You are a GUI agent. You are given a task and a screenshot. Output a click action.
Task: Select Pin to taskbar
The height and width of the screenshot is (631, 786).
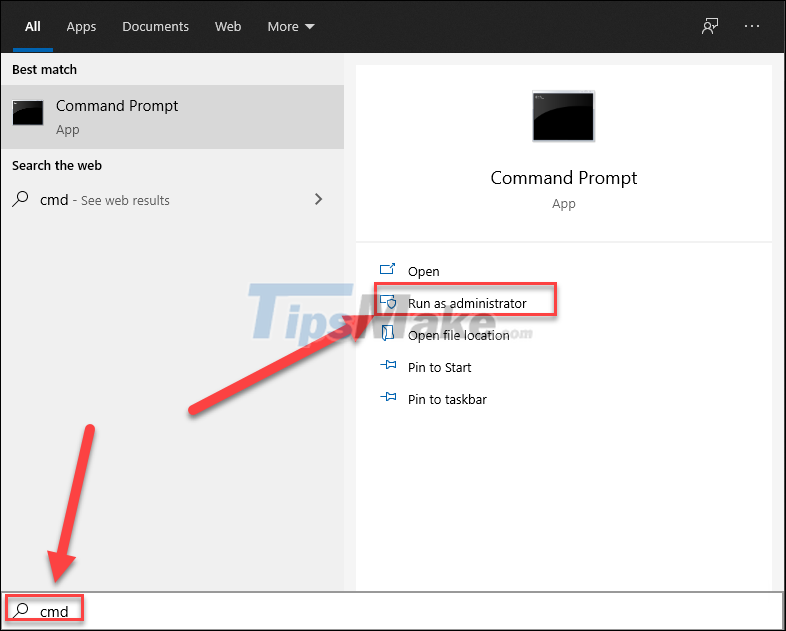click(447, 399)
